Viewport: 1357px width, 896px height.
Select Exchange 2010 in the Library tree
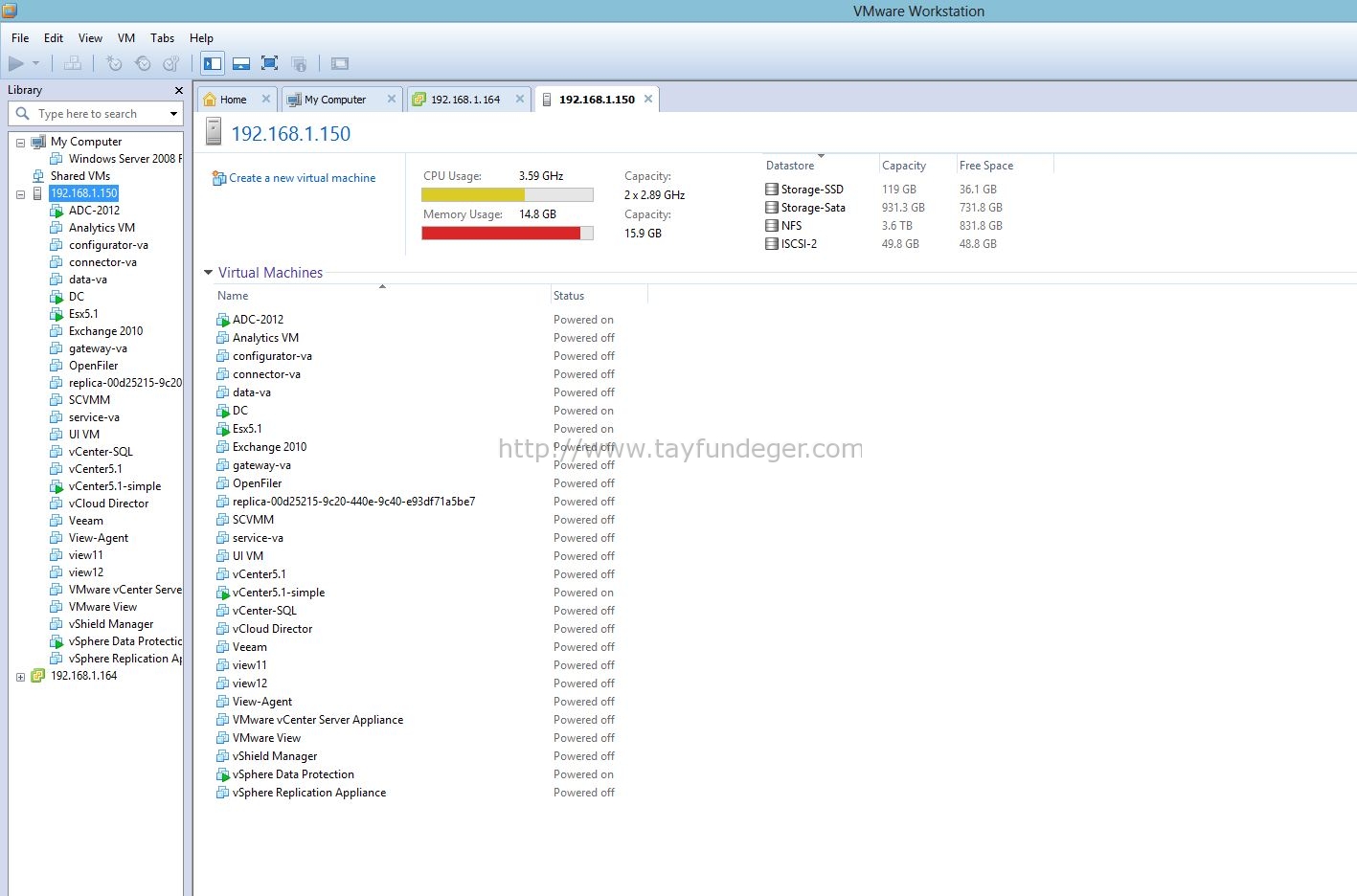pyautogui.click(x=105, y=331)
